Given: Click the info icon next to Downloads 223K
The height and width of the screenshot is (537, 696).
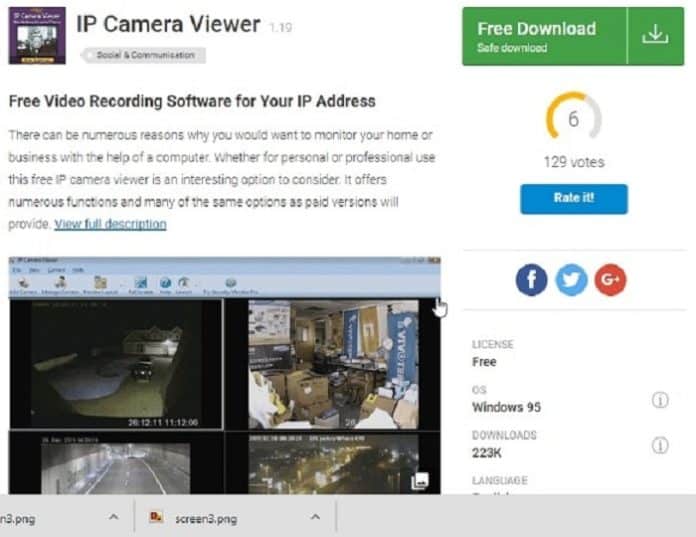Looking at the screenshot, I should pos(660,445).
